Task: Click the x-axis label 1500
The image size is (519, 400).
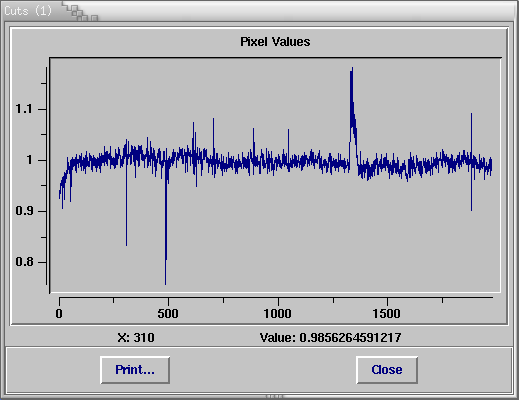Action: pyautogui.click(x=387, y=314)
